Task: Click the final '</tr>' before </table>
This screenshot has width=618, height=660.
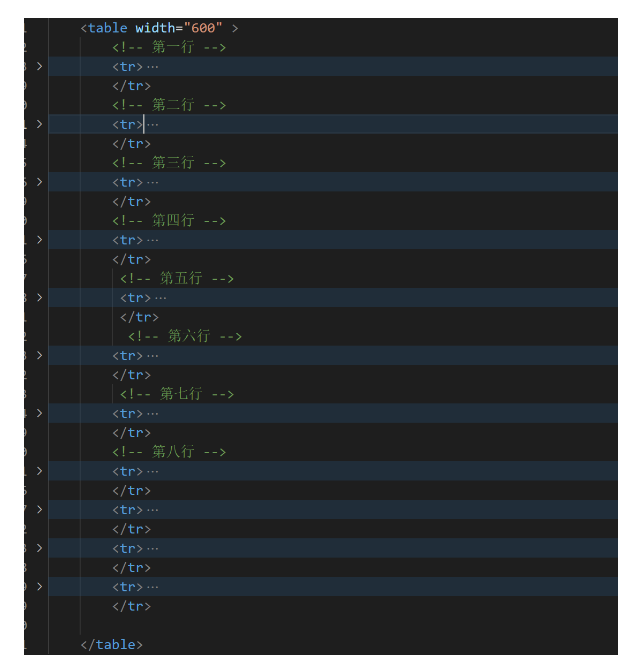Action: (131, 606)
